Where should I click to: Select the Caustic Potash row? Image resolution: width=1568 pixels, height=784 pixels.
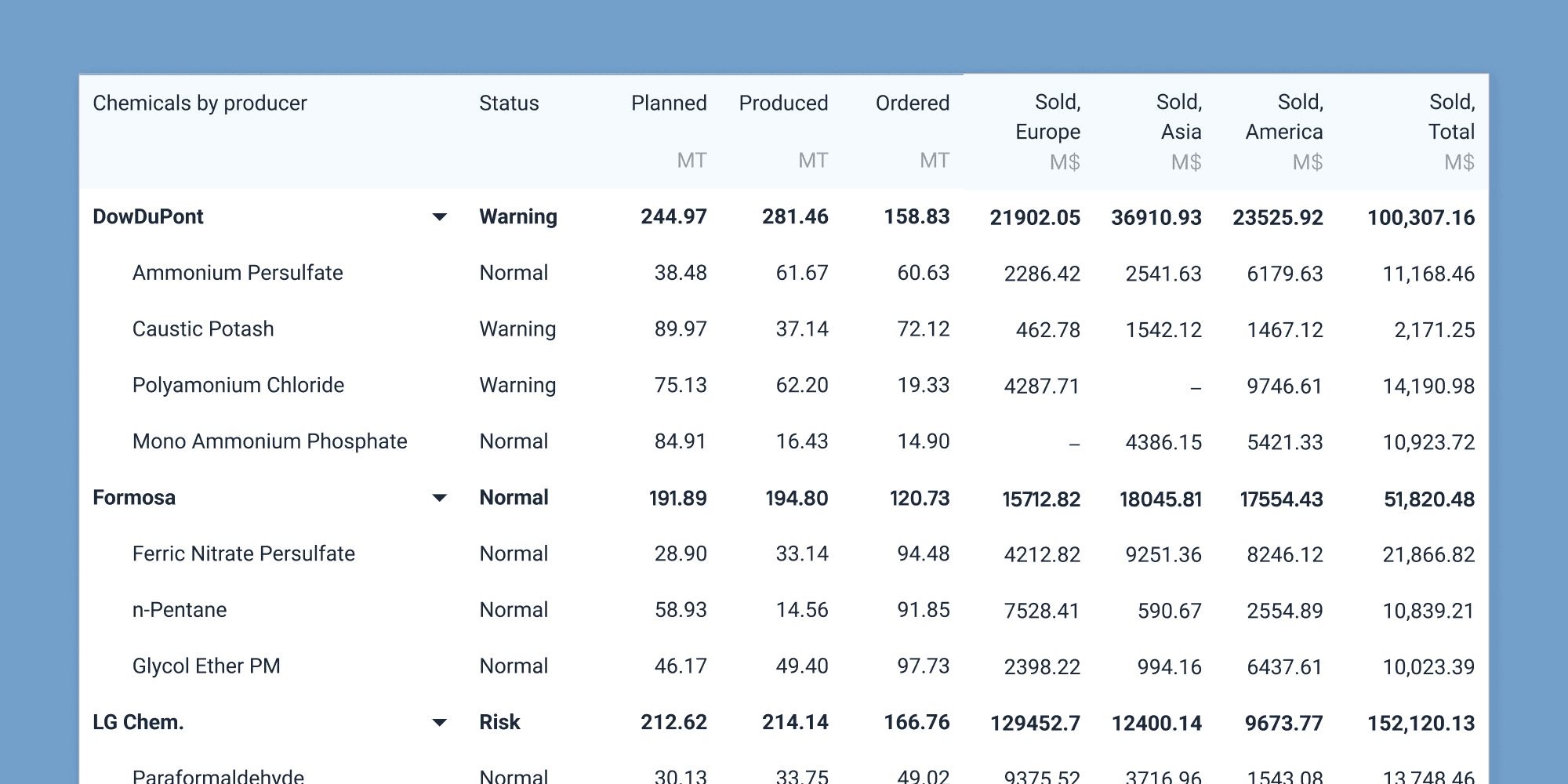[784, 329]
